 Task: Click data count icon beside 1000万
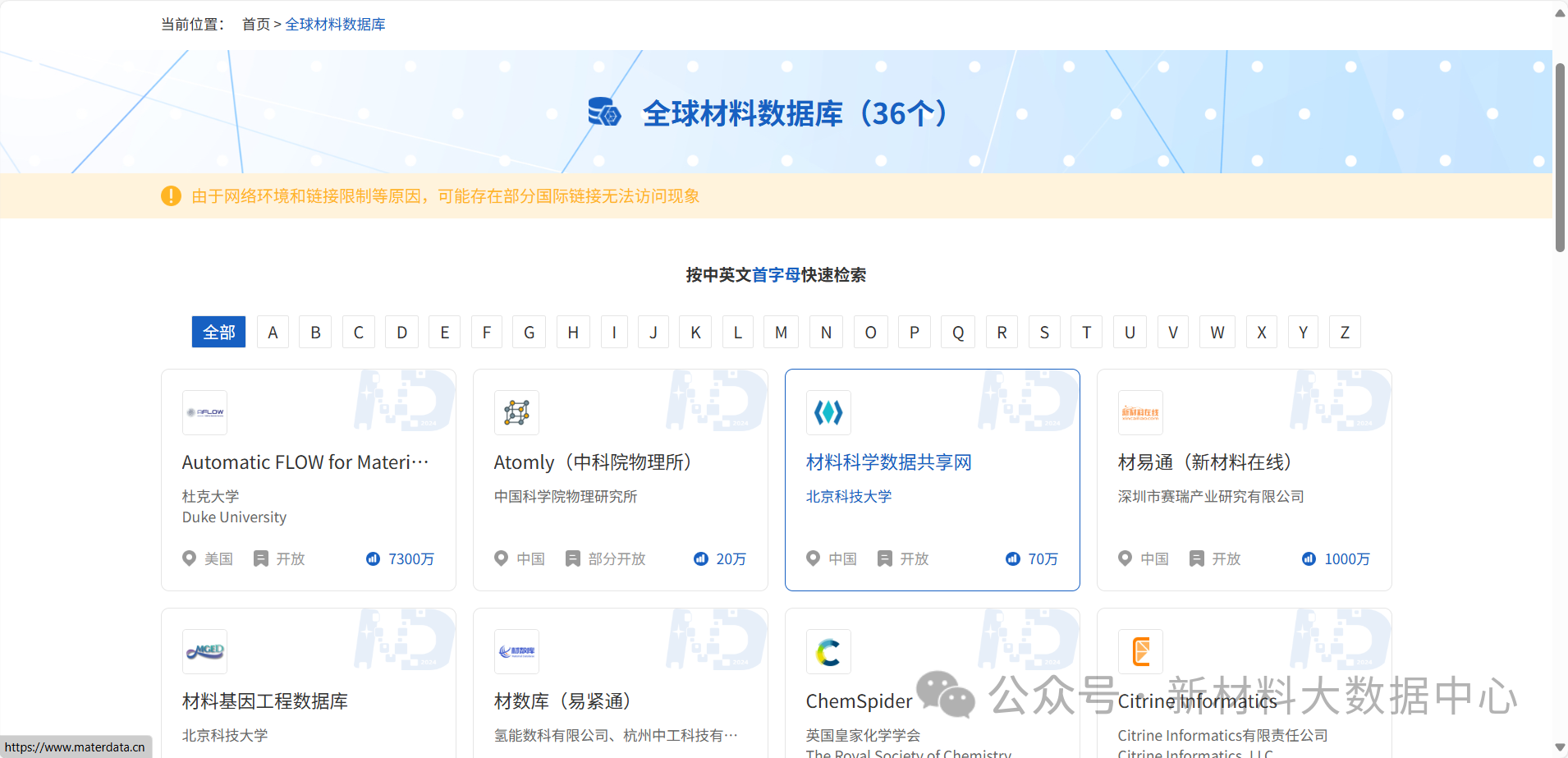click(1309, 558)
